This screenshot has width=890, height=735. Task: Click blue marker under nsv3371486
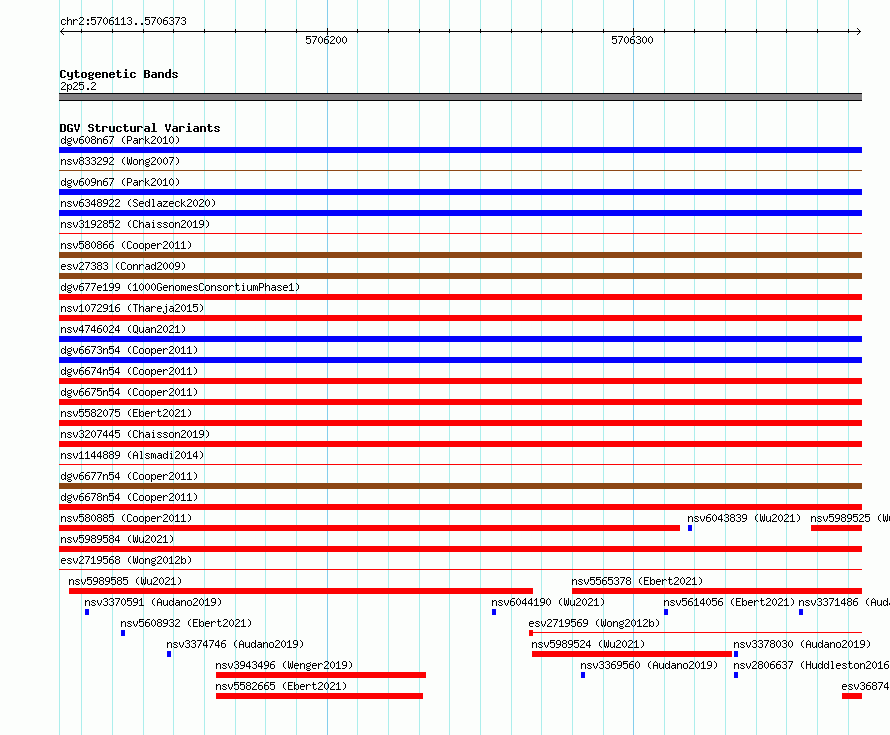801,612
